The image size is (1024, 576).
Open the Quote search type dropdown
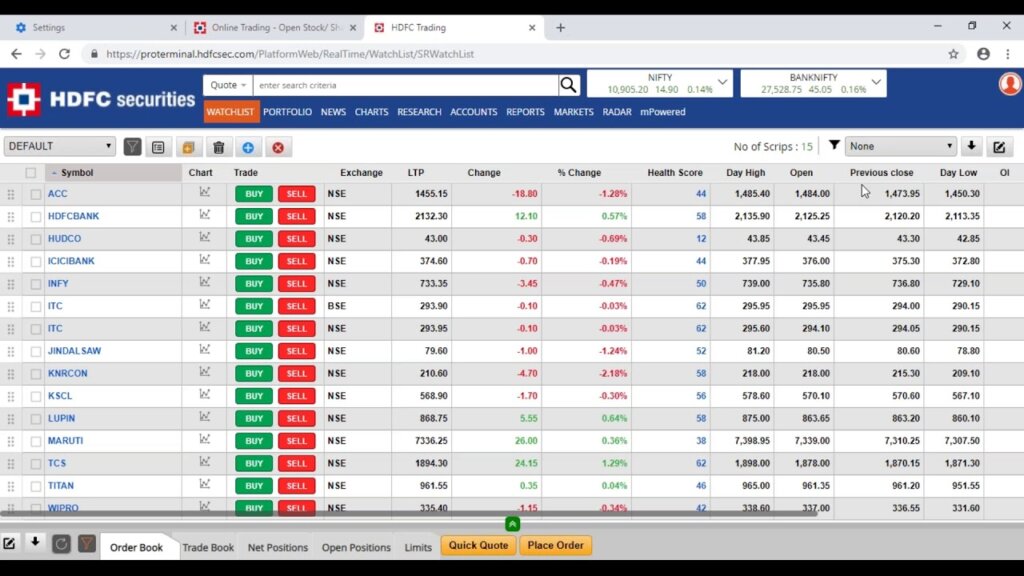coord(228,85)
